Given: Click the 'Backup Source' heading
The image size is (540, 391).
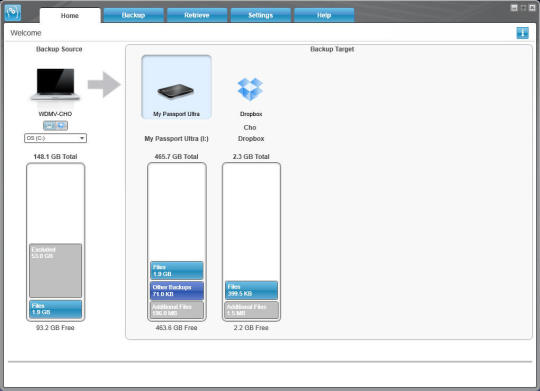Looking at the screenshot, I should tap(59, 49).
